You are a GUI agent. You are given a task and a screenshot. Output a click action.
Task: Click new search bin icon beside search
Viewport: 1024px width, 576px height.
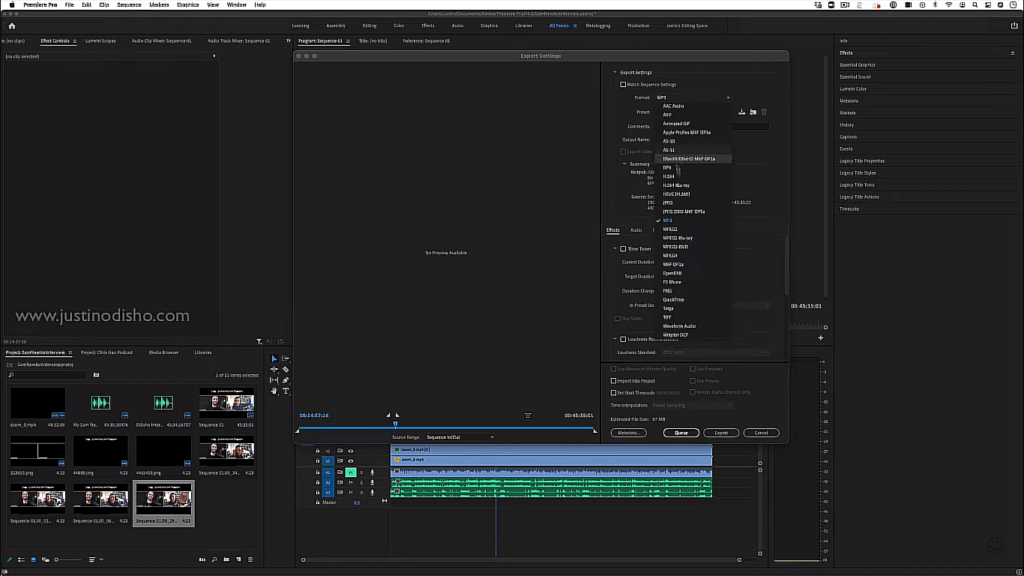[96, 375]
